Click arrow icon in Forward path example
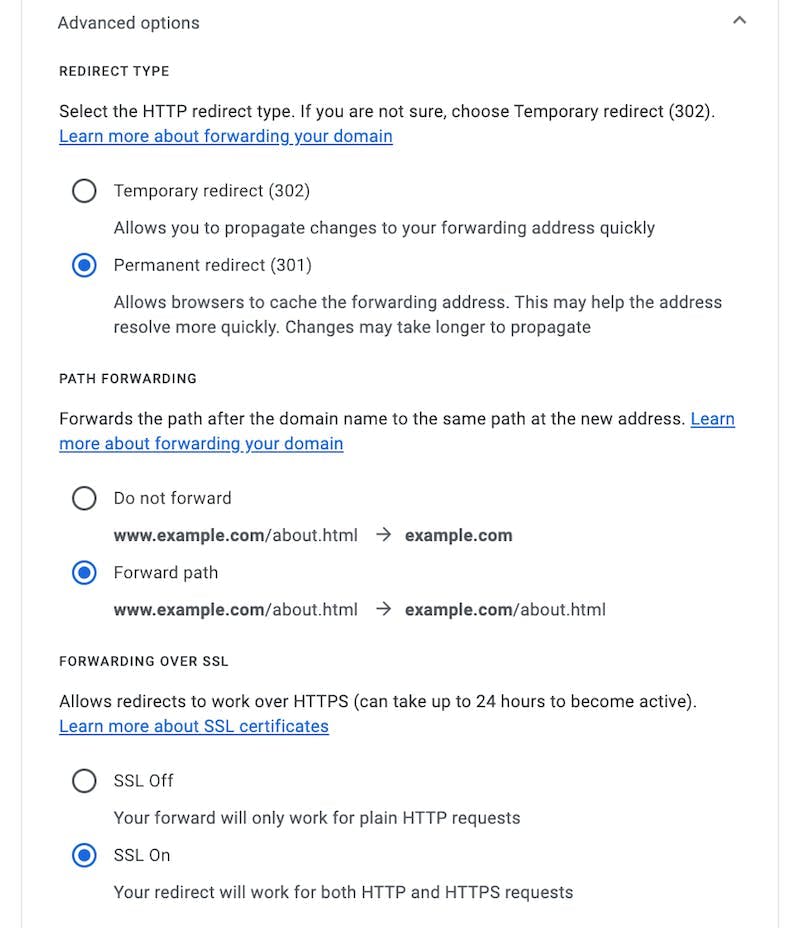The image size is (800, 928). [x=382, y=609]
